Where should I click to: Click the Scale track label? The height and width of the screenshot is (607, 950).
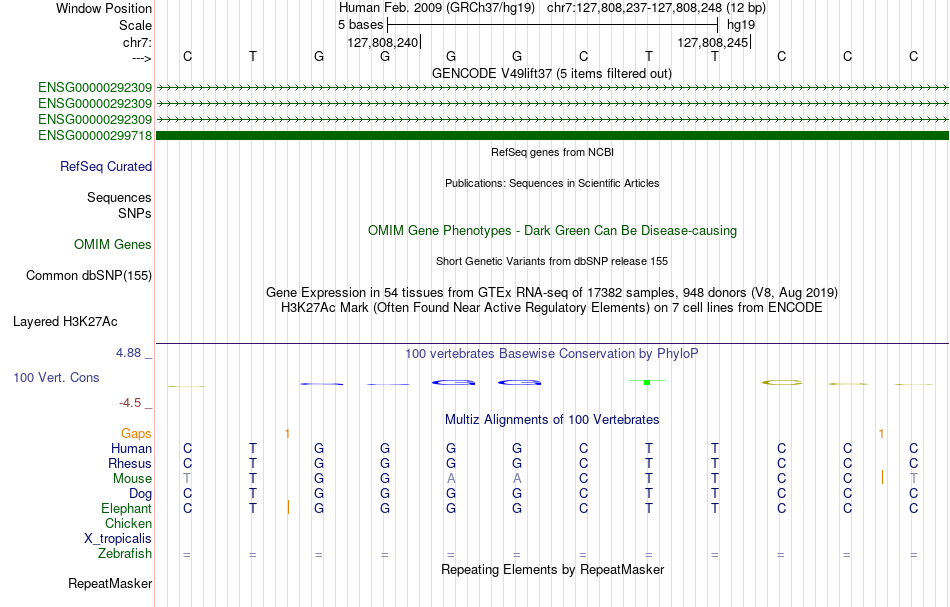(x=135, y=25)
